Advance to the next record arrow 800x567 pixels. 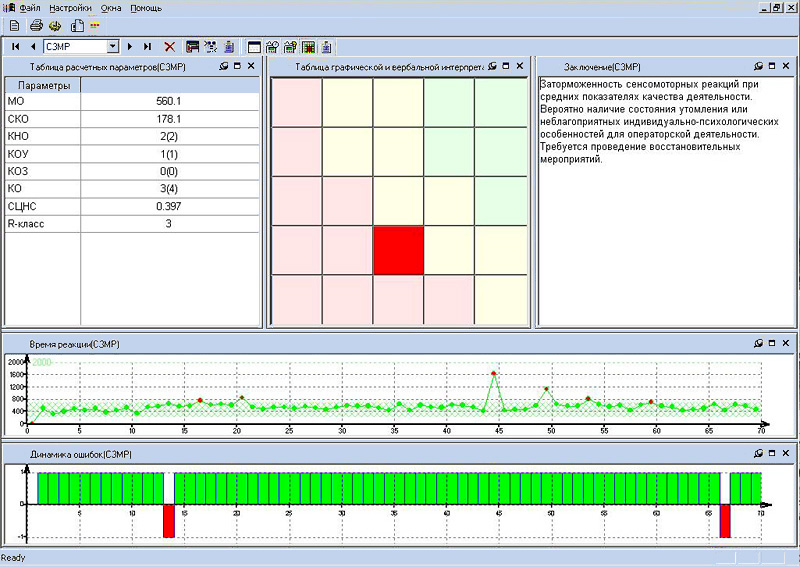click(x=130, y=46)
